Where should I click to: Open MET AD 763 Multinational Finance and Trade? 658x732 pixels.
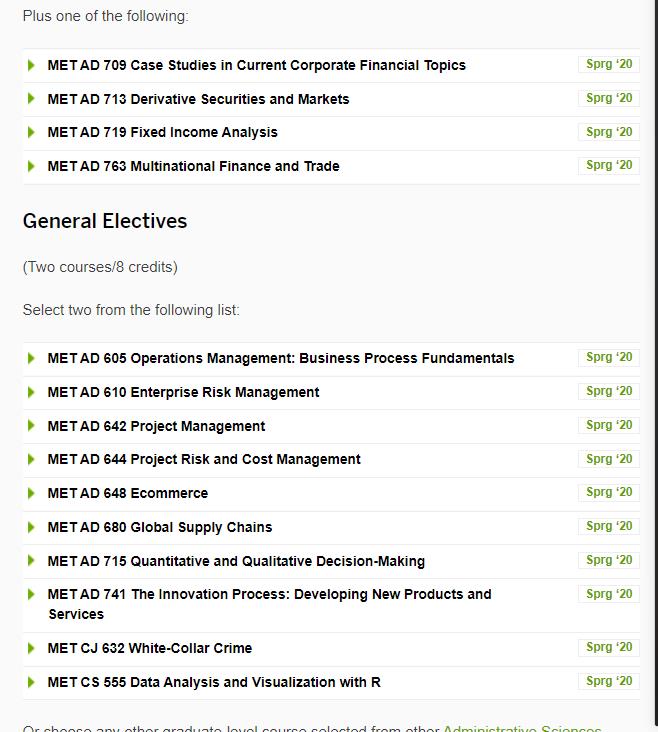point(193,166)
